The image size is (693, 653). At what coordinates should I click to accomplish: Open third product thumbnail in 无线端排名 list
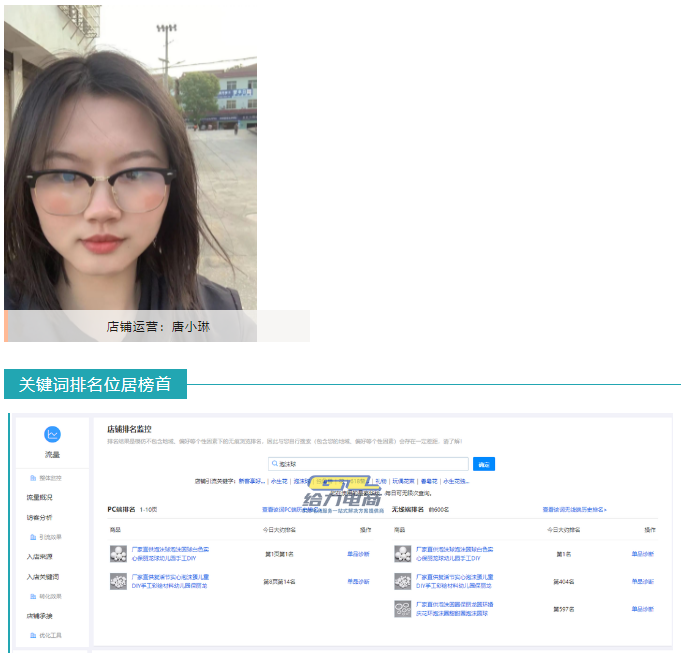[x=403, y=608]
